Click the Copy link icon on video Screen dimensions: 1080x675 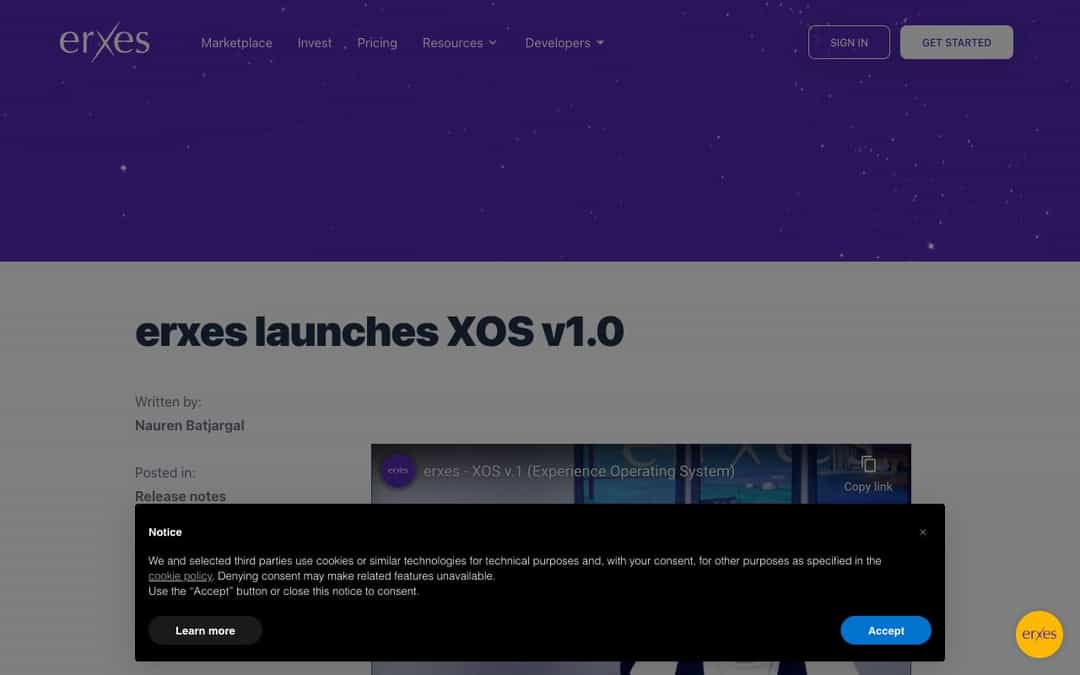[x=868, y=474]
